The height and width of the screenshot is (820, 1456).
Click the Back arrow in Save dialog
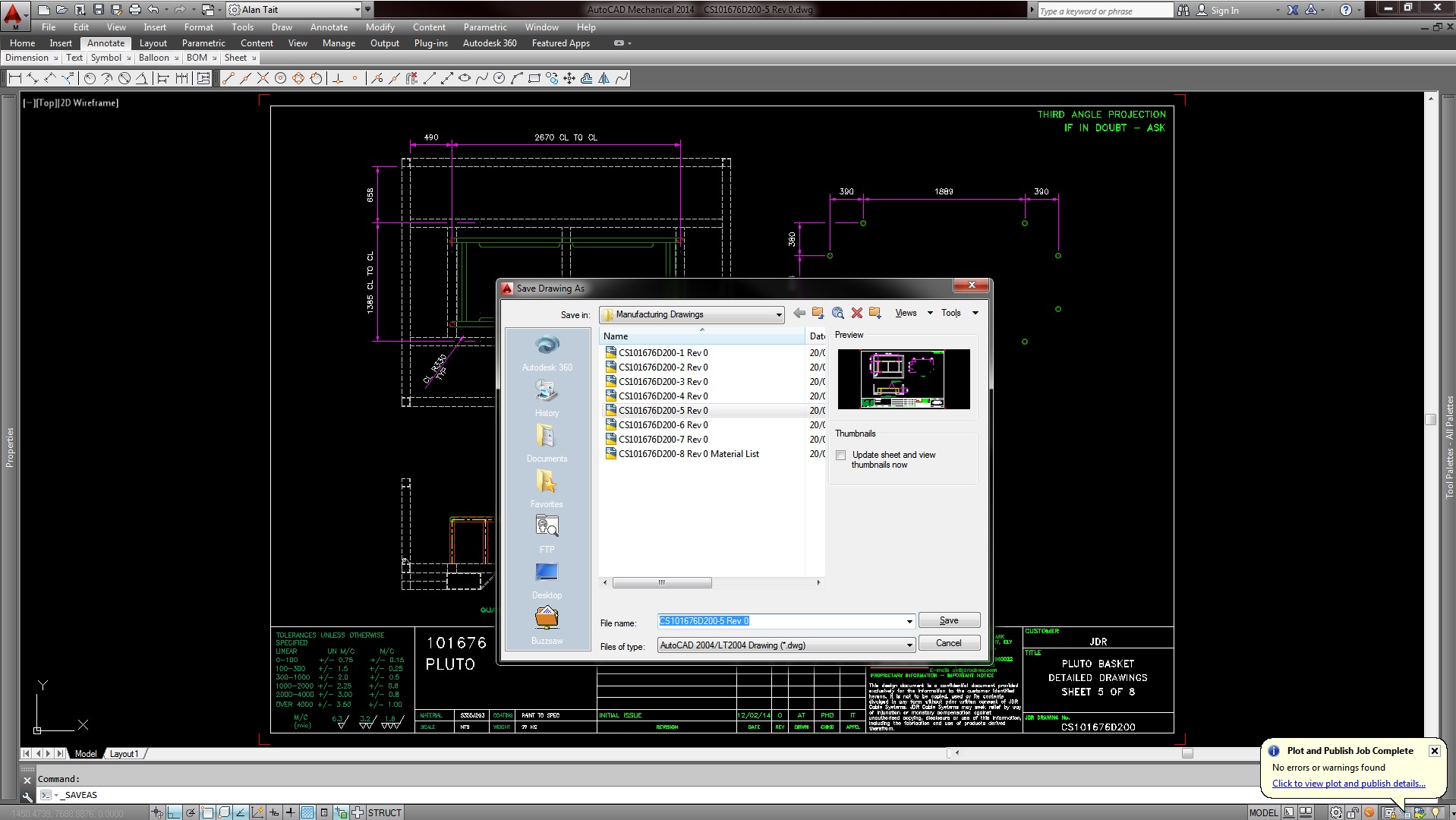[799, 313]
